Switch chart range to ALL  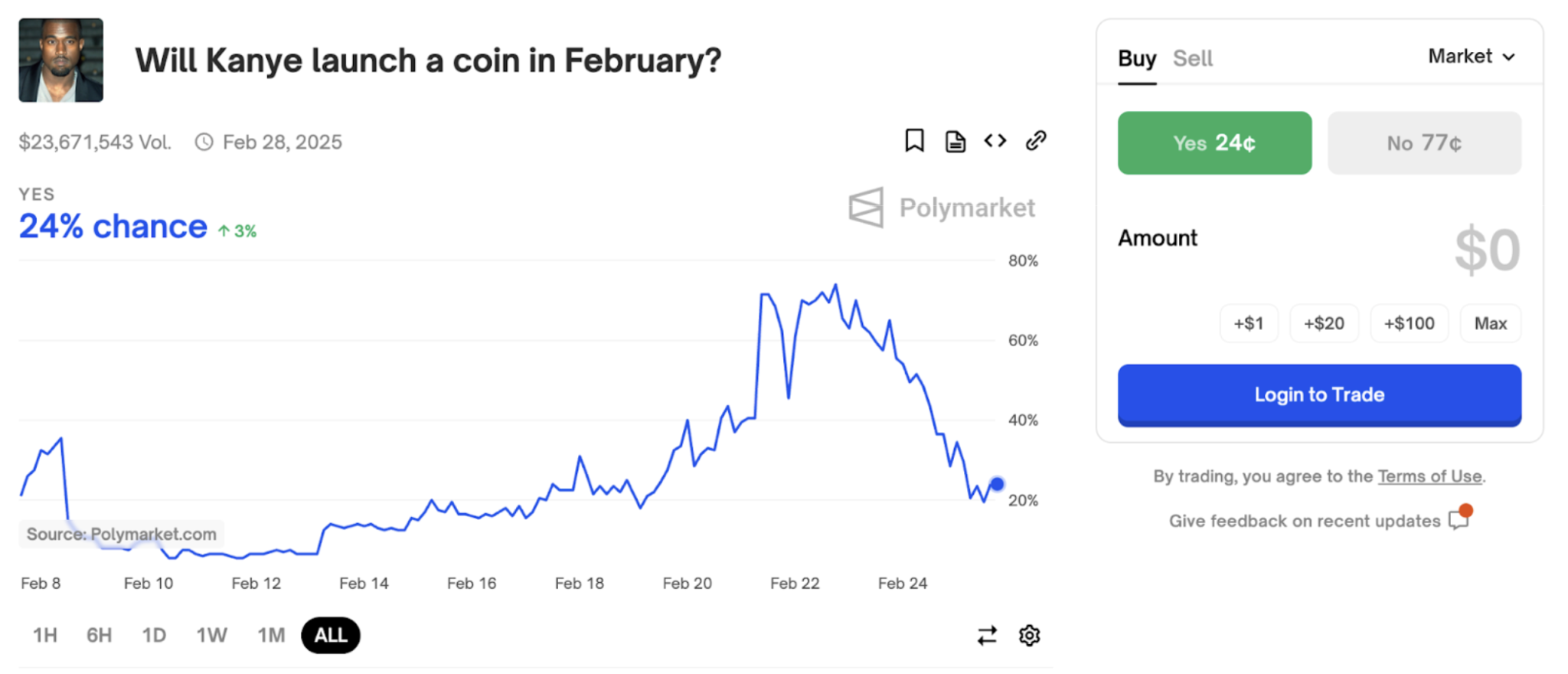pos(331,636)
